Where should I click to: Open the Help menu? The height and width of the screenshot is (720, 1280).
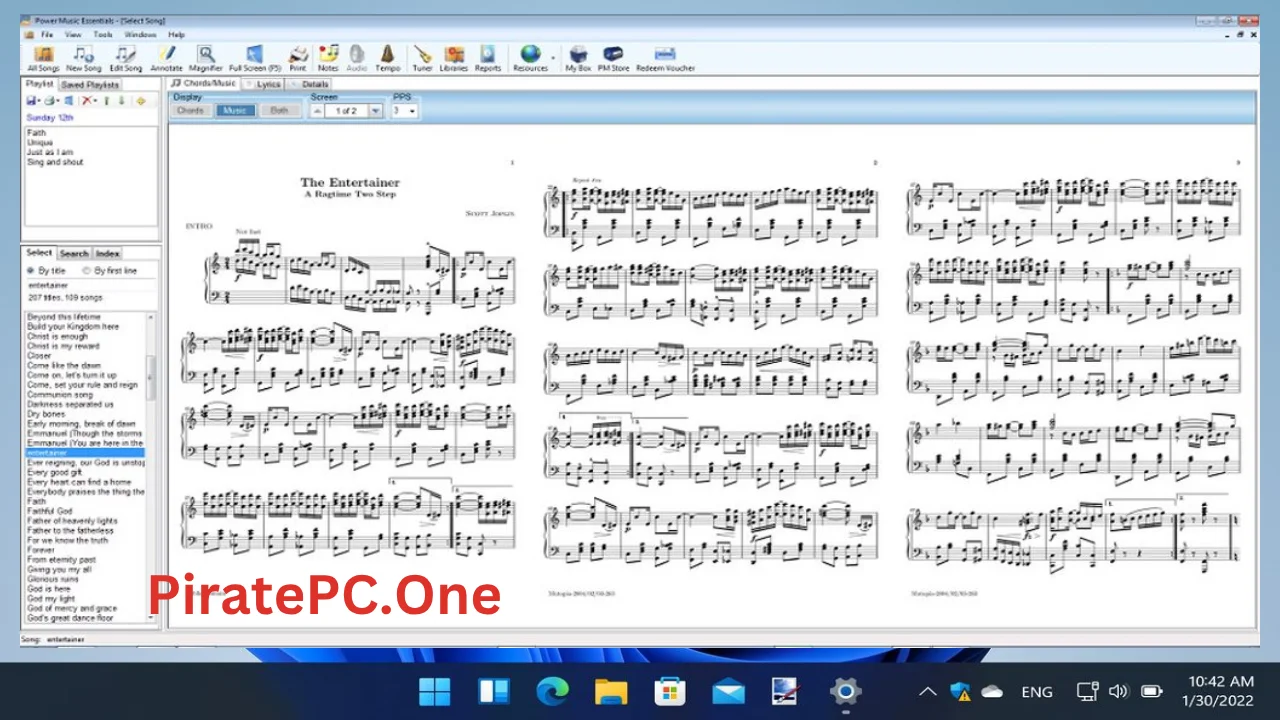coord(177,34)
